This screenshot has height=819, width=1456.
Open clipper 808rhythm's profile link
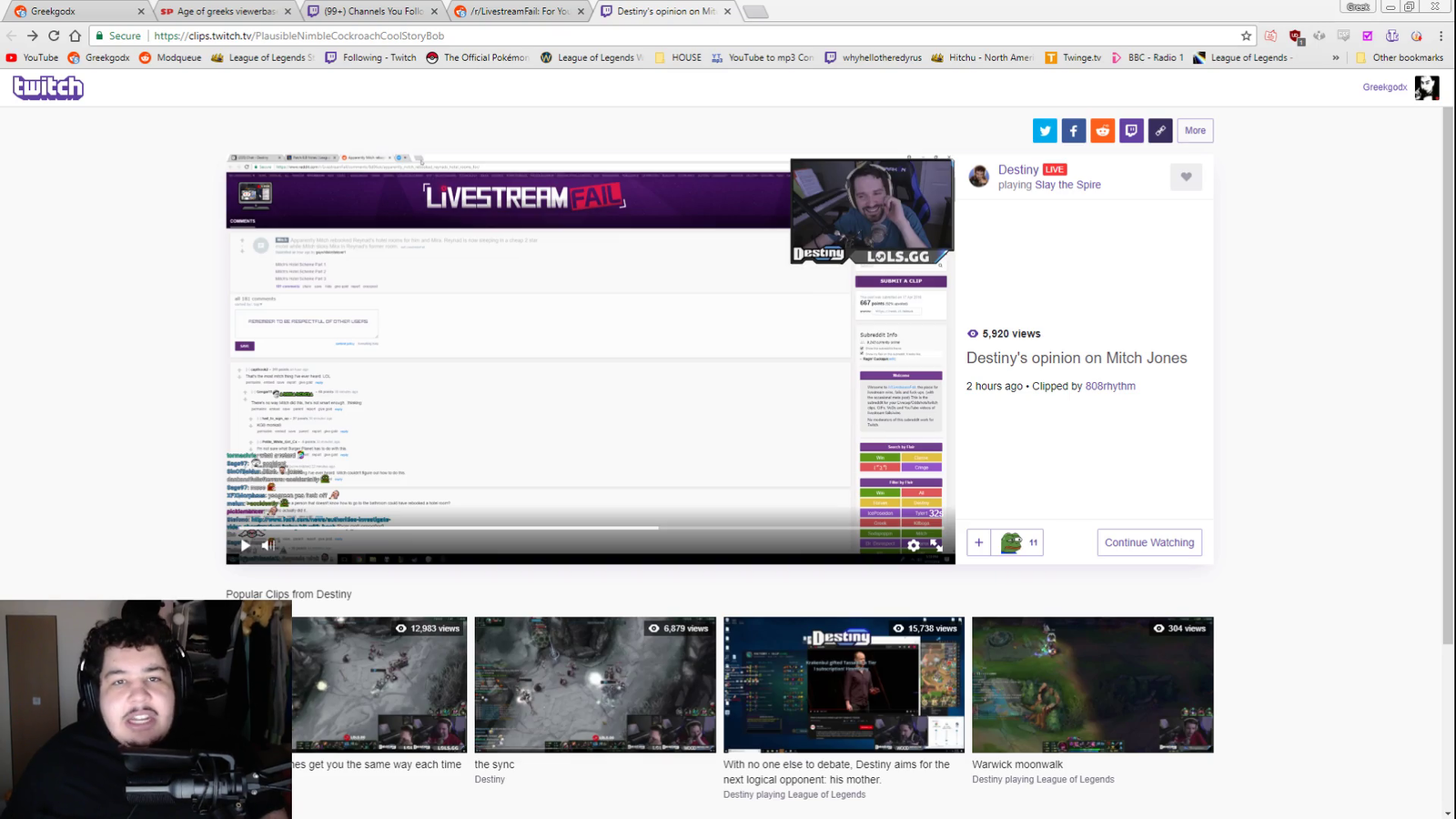1110,386
